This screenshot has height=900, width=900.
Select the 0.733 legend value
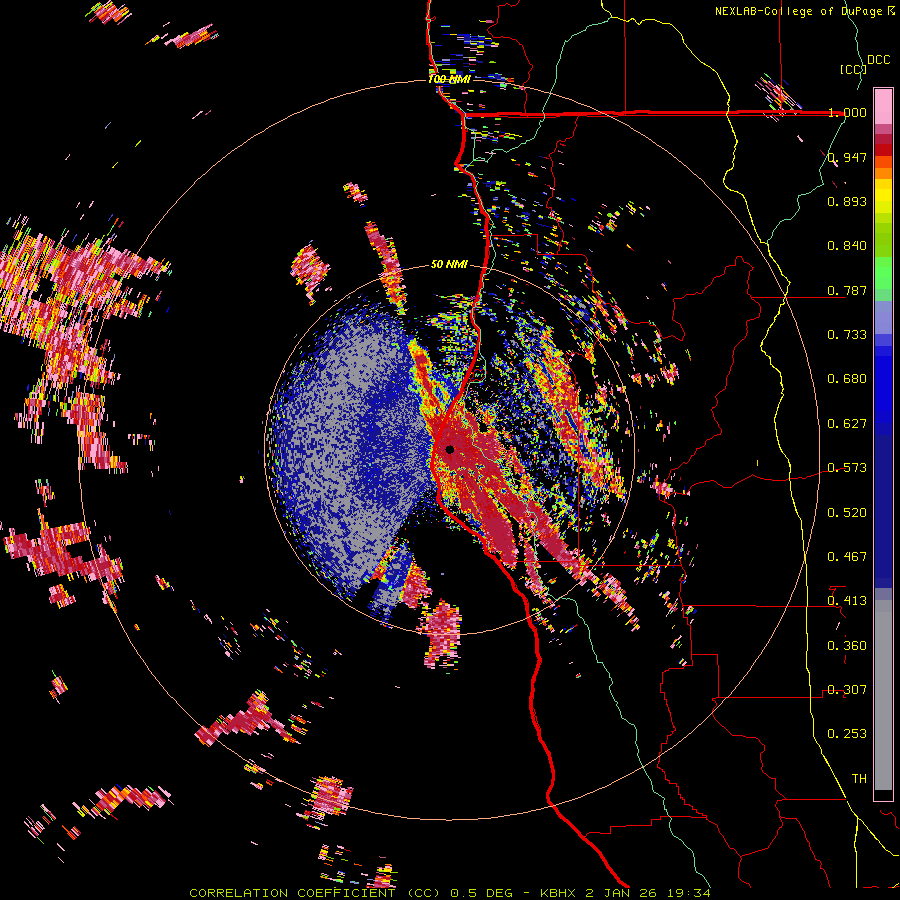tap(847, 335)
